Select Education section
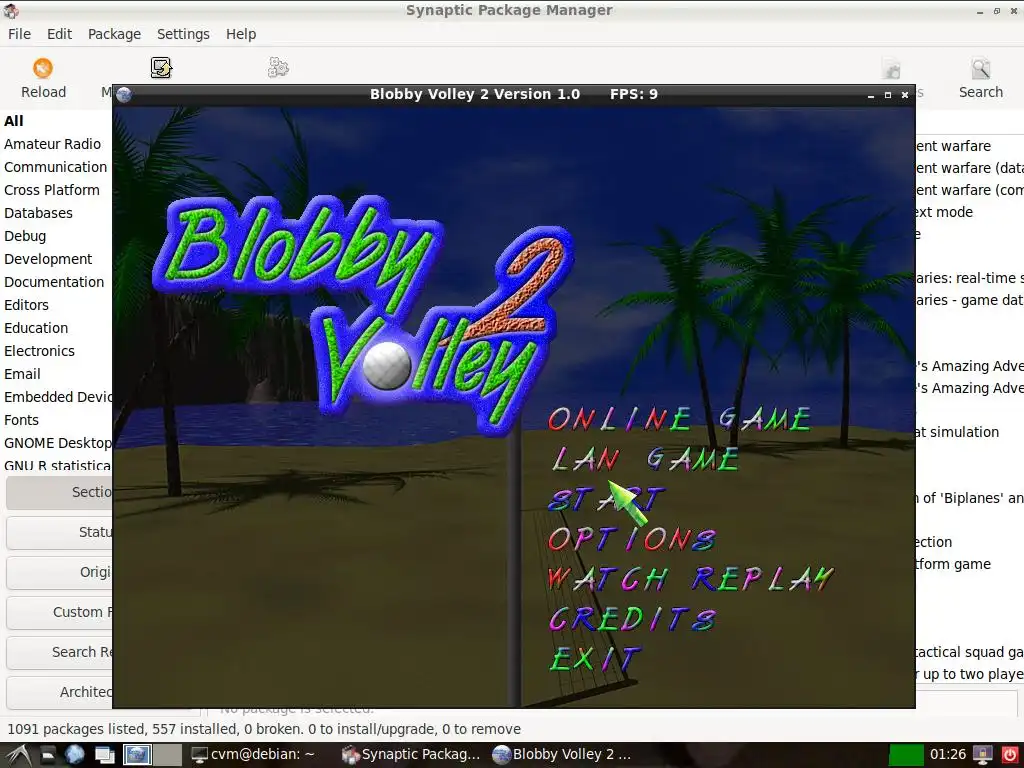This screenshot has height=768, width=1024. coord(36,328)
